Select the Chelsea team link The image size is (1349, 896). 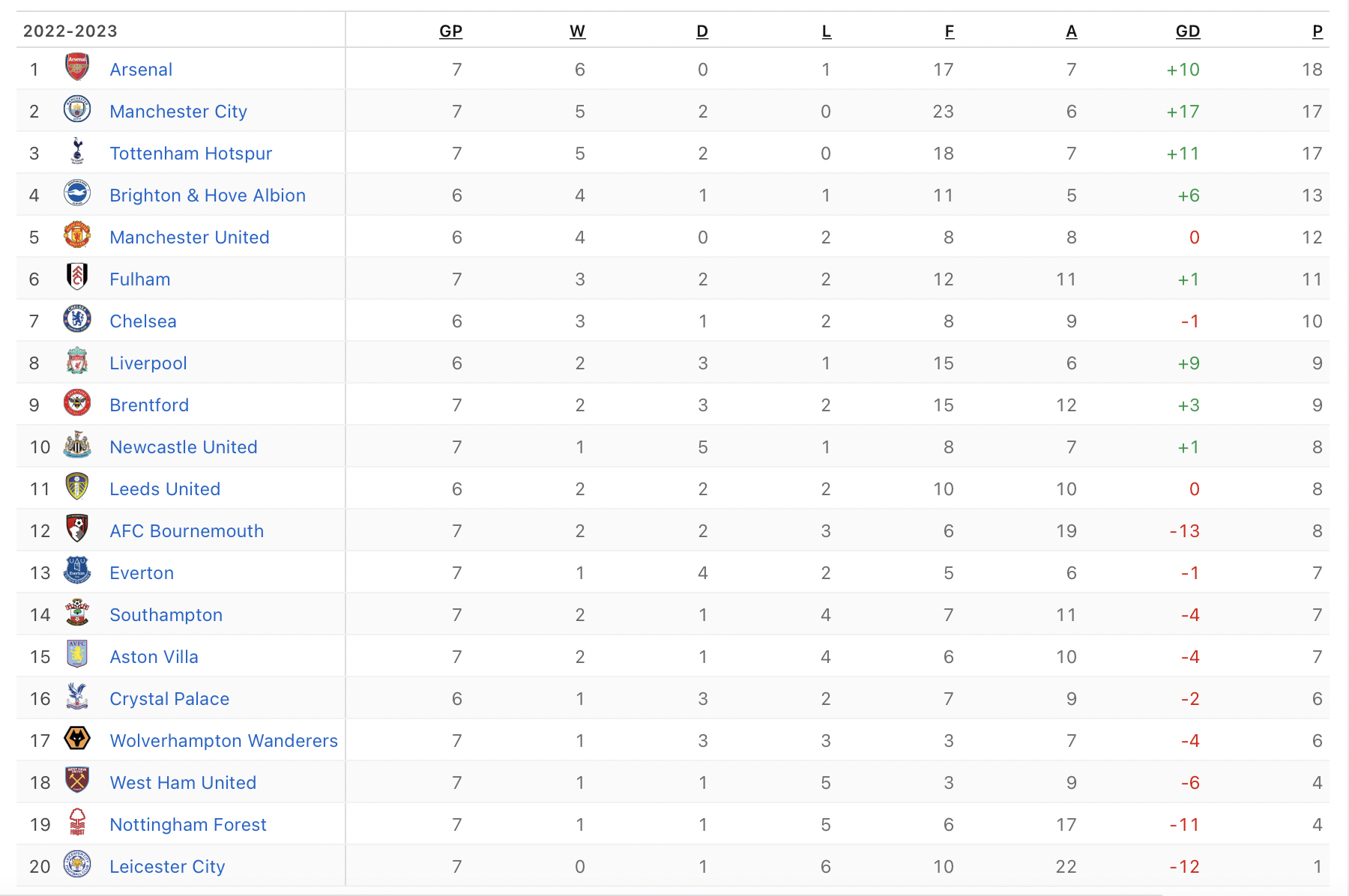click(x=143, y=321)
